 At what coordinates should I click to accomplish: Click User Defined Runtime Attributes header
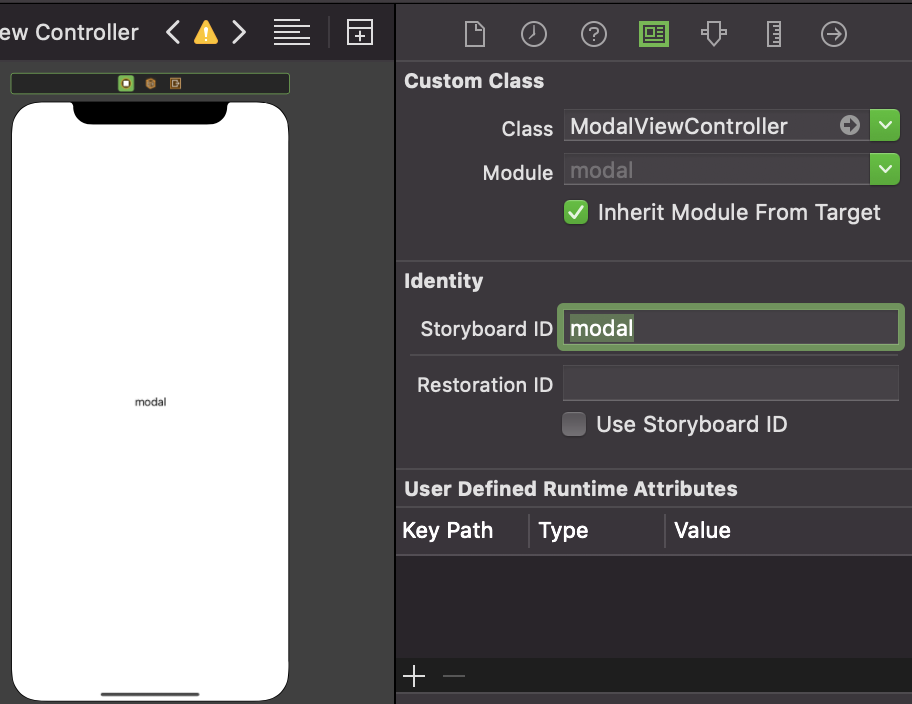(x=571, y=489)
